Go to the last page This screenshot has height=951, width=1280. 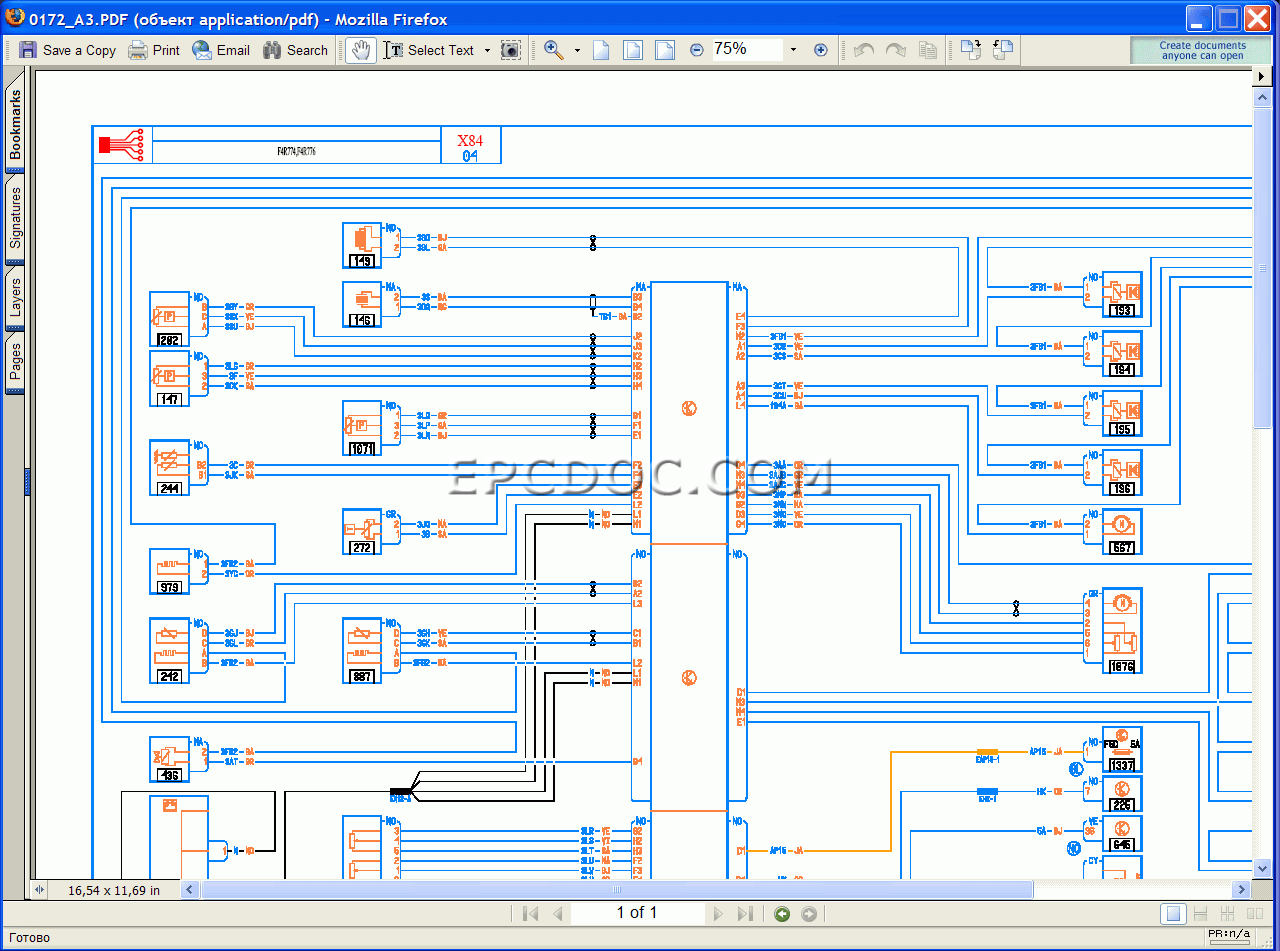click(x=744, y=913)
